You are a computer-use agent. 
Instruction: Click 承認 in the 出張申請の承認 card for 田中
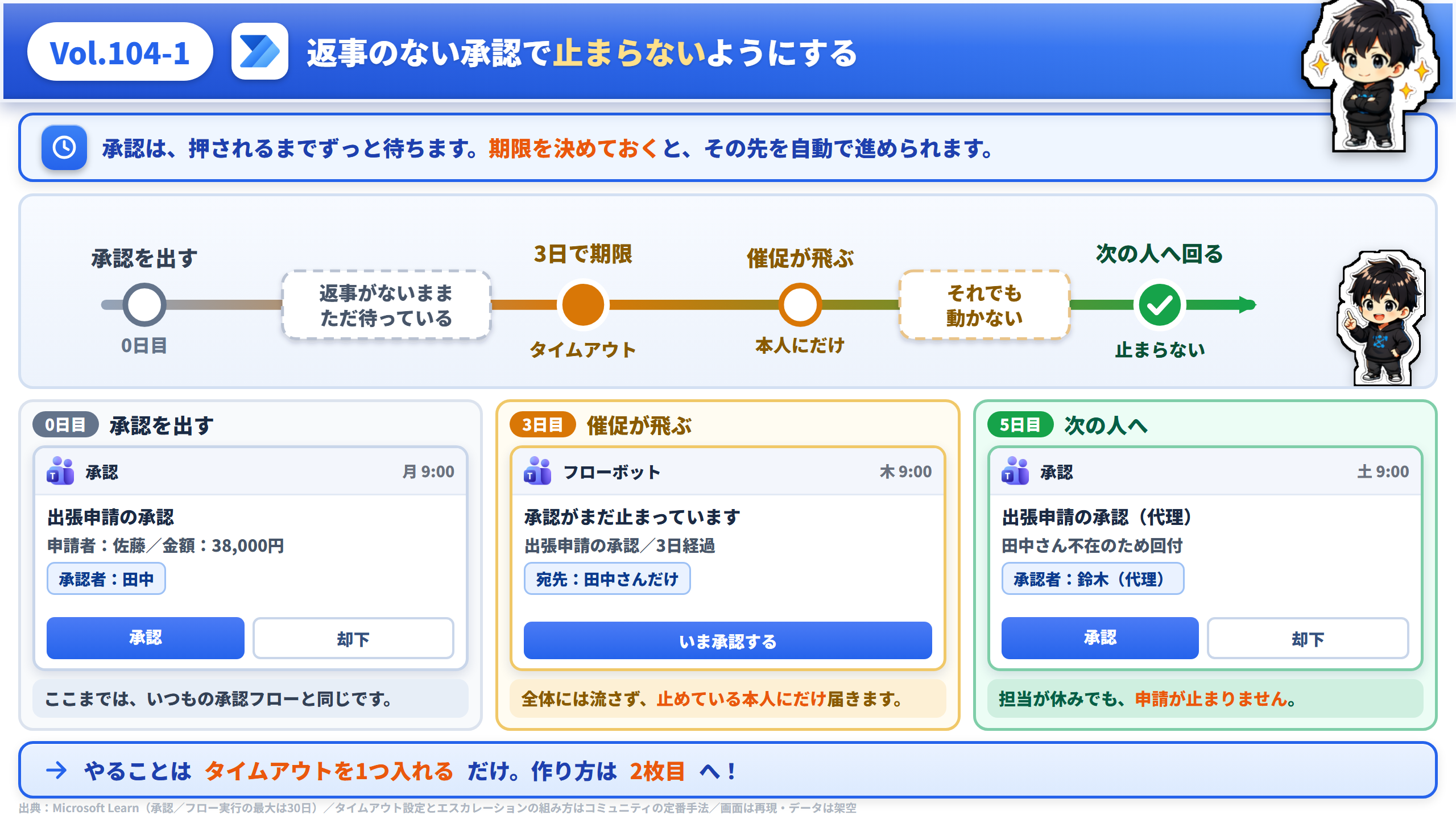(x=146, y=638)
